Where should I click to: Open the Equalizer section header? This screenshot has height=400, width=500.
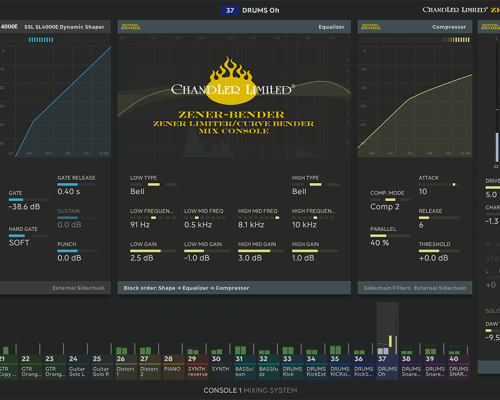click(234, 27)
